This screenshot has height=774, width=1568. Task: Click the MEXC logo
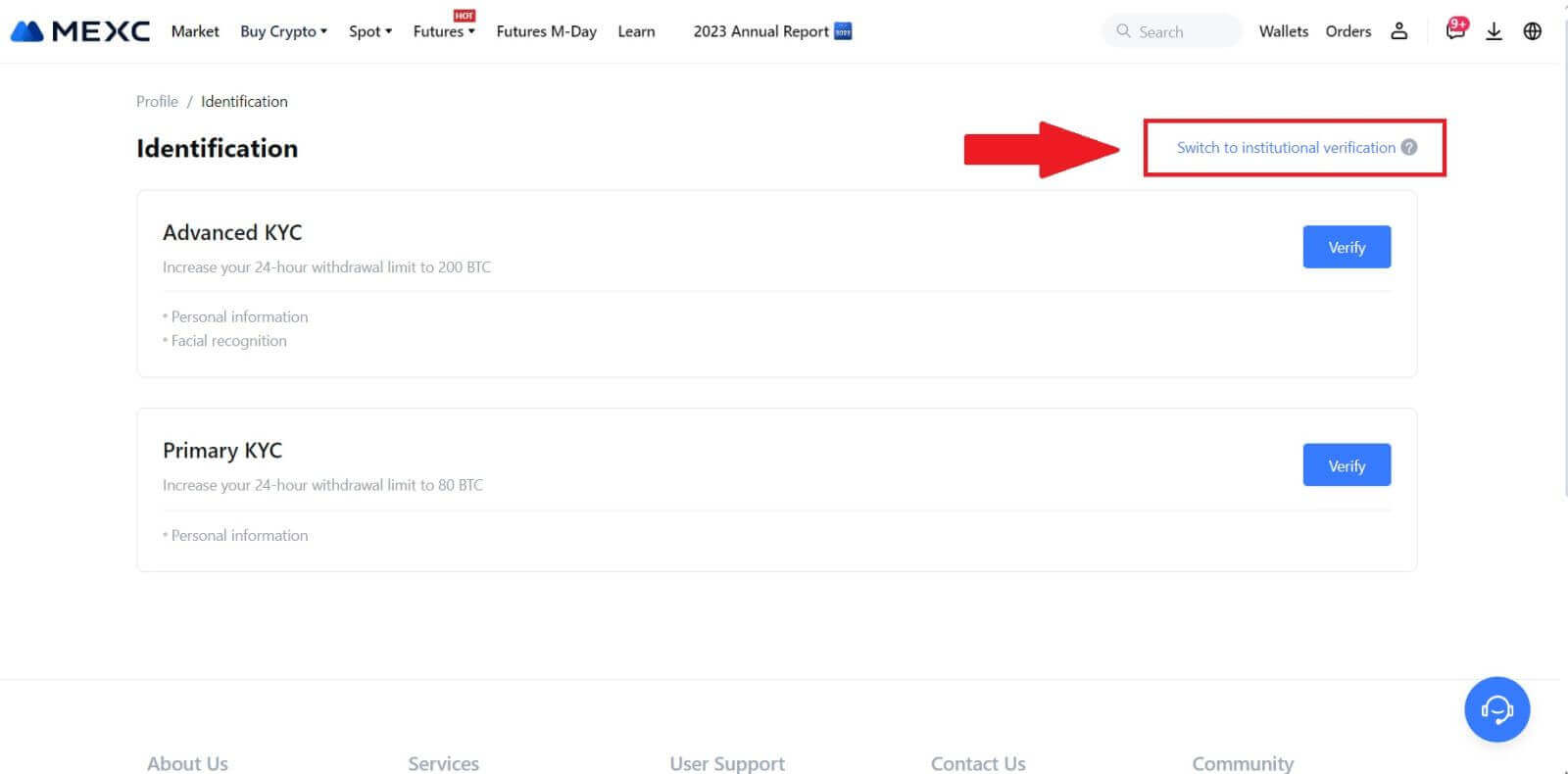pyautogui.click(x=80, y=31)
